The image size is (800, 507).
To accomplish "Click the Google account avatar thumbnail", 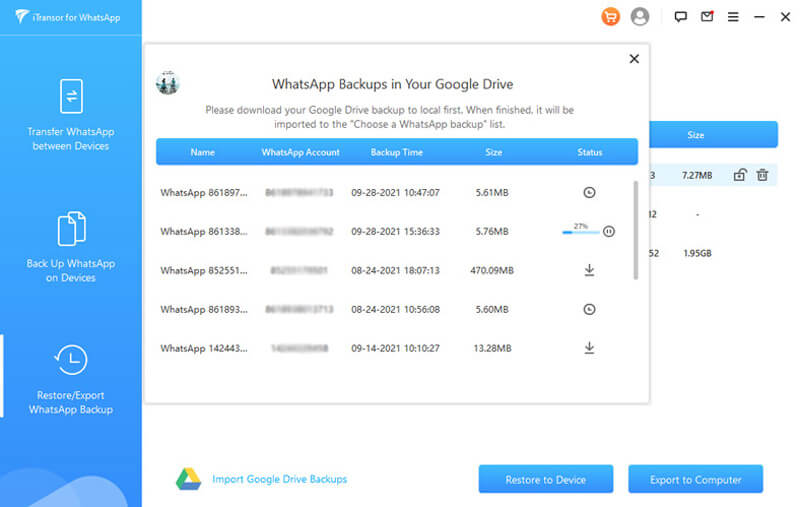I will click(168, 82).
